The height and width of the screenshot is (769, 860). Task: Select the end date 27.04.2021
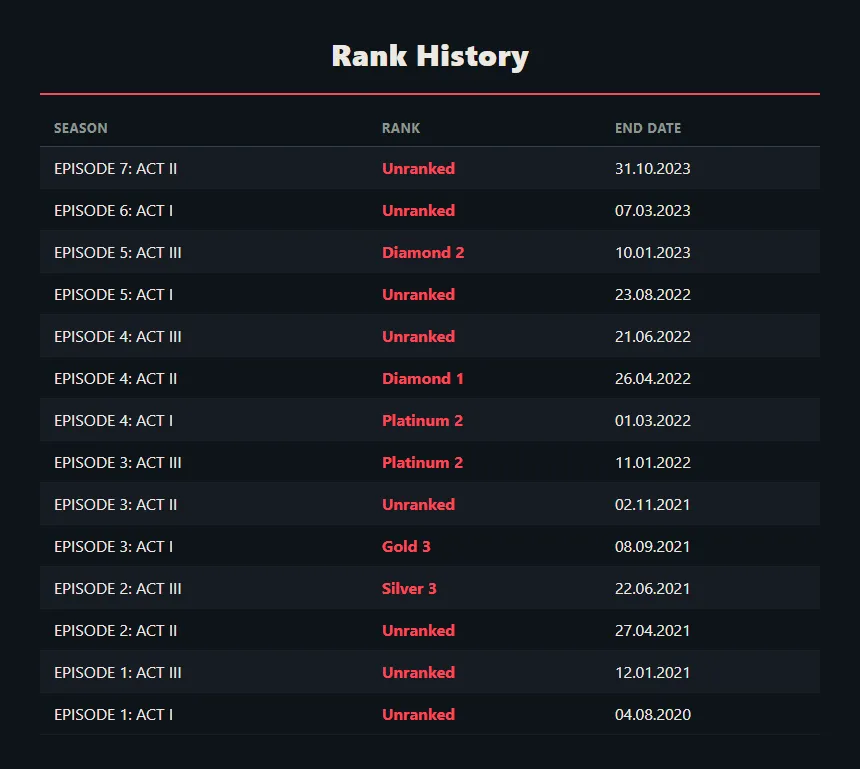tap(652, 631)
